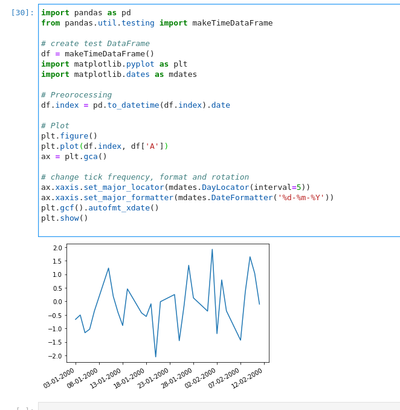Click the 'plt.figure()' code line
The height and width of the screenshot is (410, 400).
69,136
